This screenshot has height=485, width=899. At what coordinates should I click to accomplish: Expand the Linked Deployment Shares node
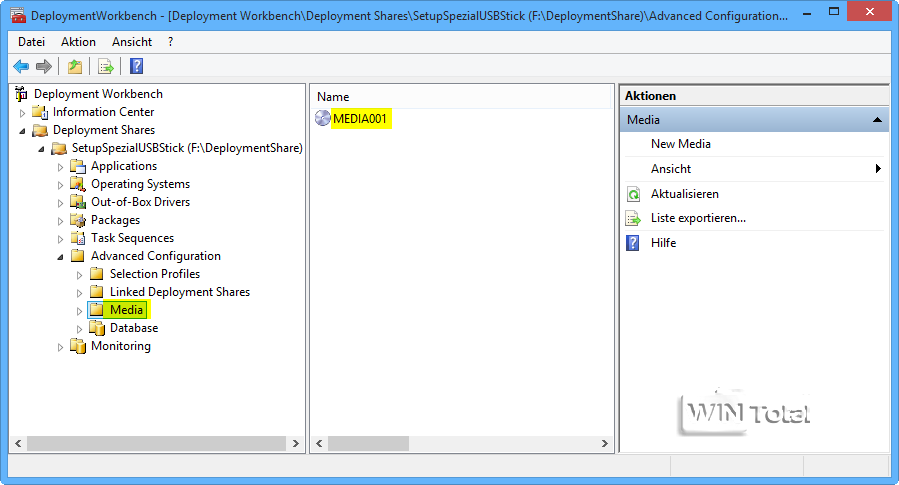[x=79, y=293]
